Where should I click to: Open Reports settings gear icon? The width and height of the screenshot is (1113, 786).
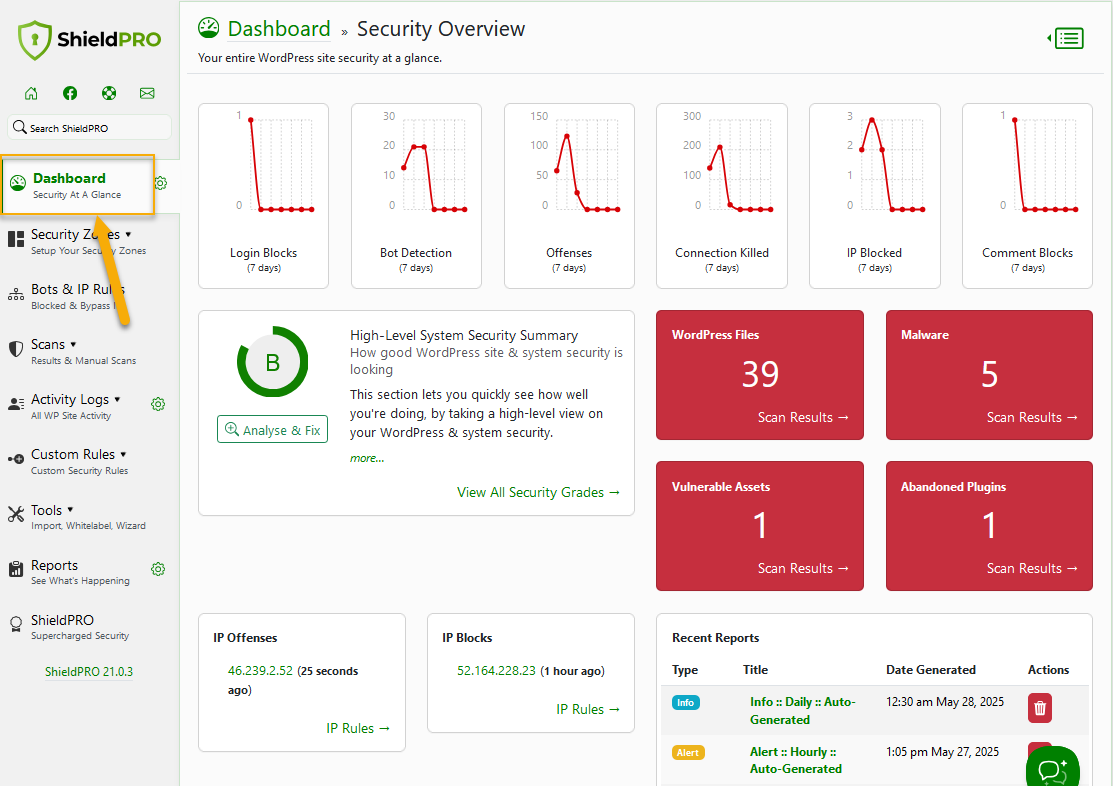click(x=158, y=569)
